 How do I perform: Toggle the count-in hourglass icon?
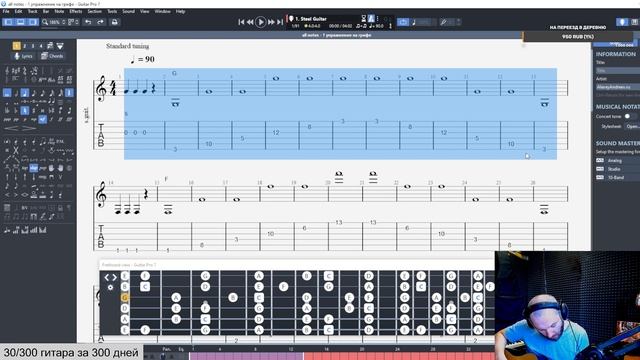(x=363, y=18)
